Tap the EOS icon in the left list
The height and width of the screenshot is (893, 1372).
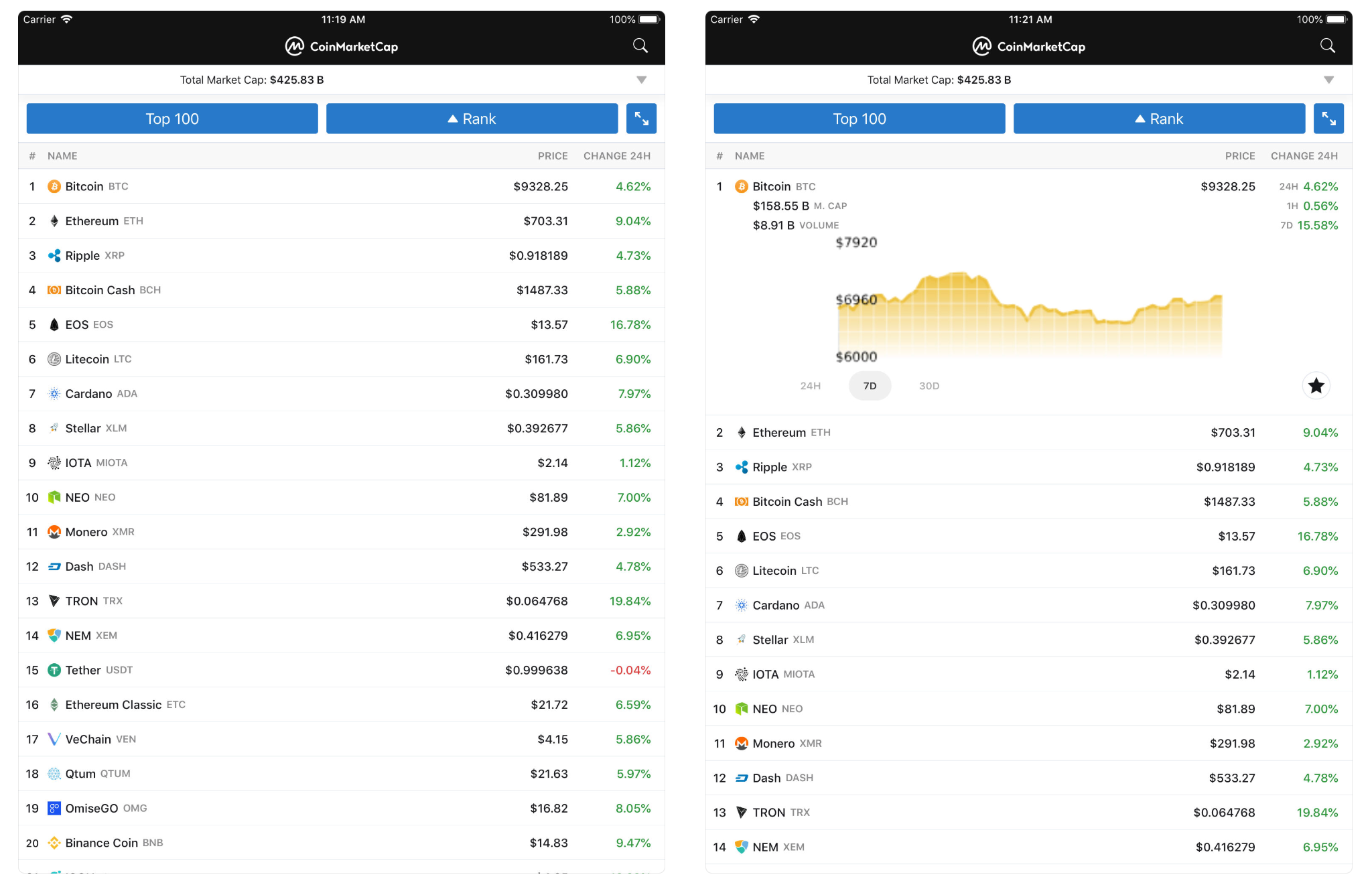(54, 324)
